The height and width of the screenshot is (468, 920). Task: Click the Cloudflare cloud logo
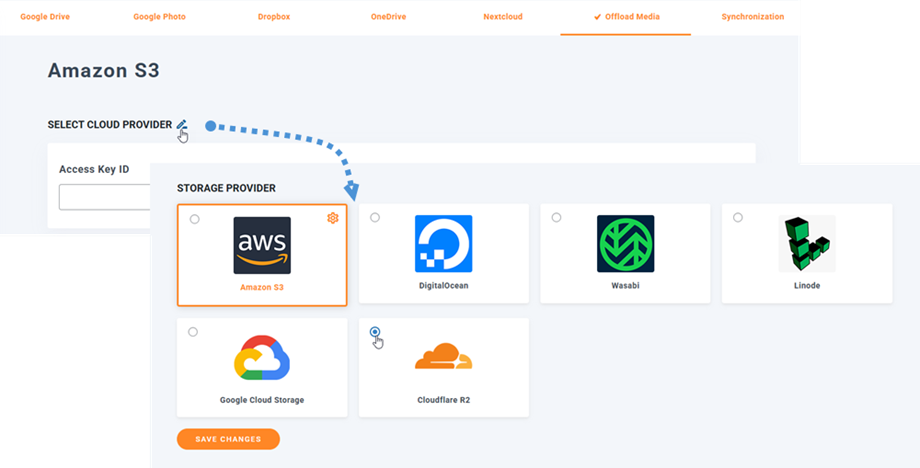click(444, 357)
